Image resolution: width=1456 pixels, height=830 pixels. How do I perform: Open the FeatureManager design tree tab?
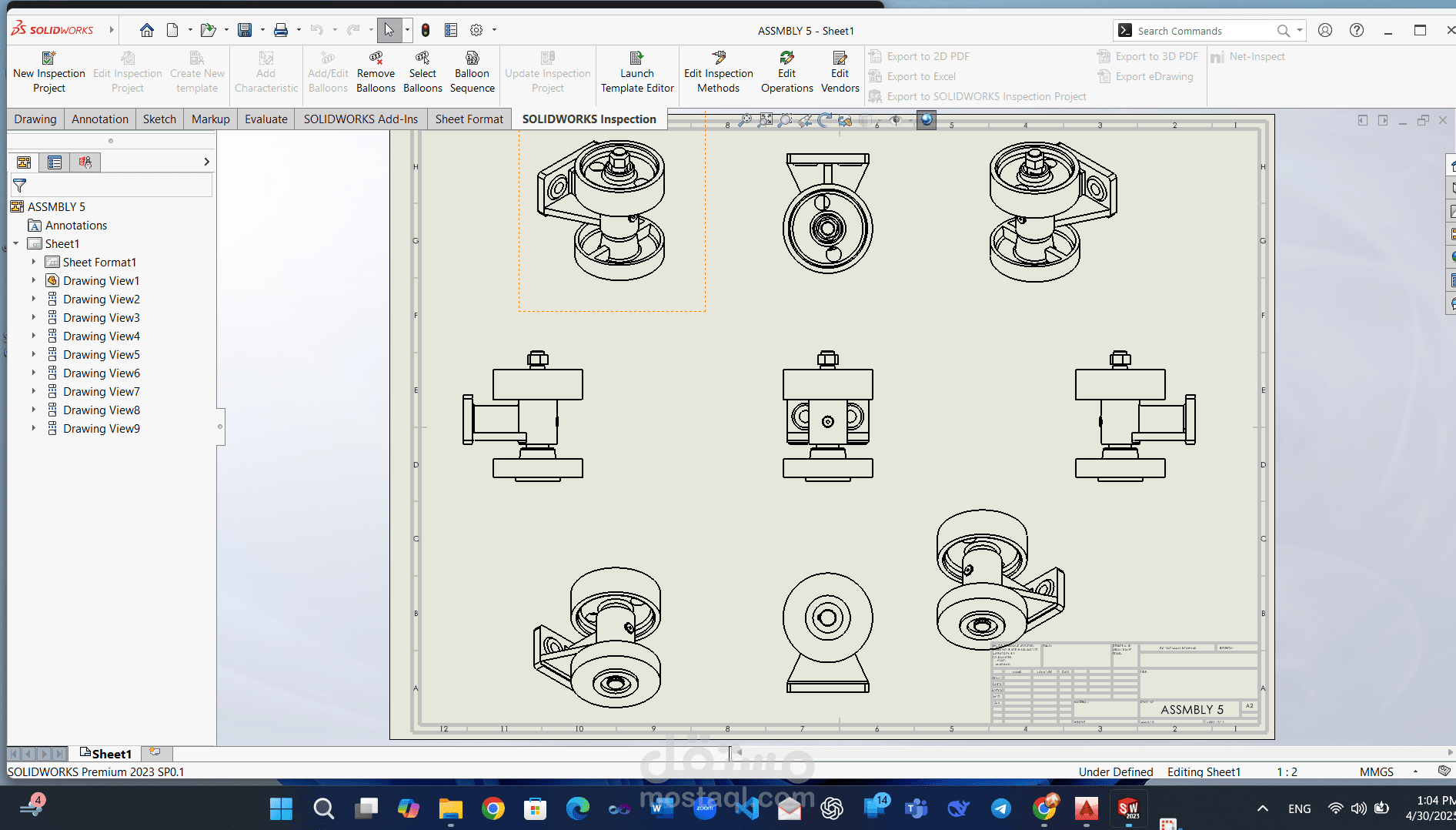pyautogui.click(x=24, y=162)
